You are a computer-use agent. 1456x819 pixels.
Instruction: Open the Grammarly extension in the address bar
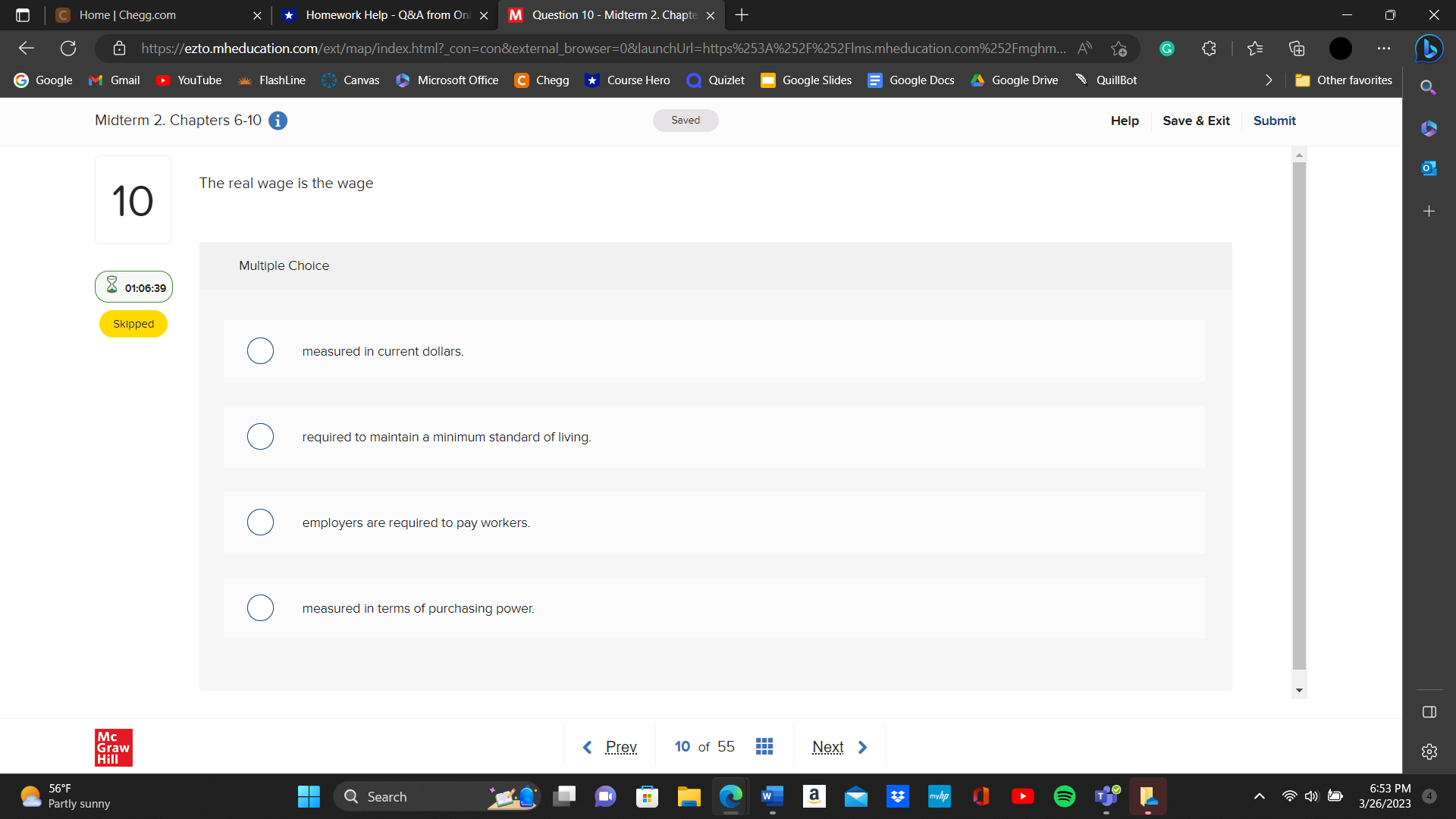(1167, 48)
